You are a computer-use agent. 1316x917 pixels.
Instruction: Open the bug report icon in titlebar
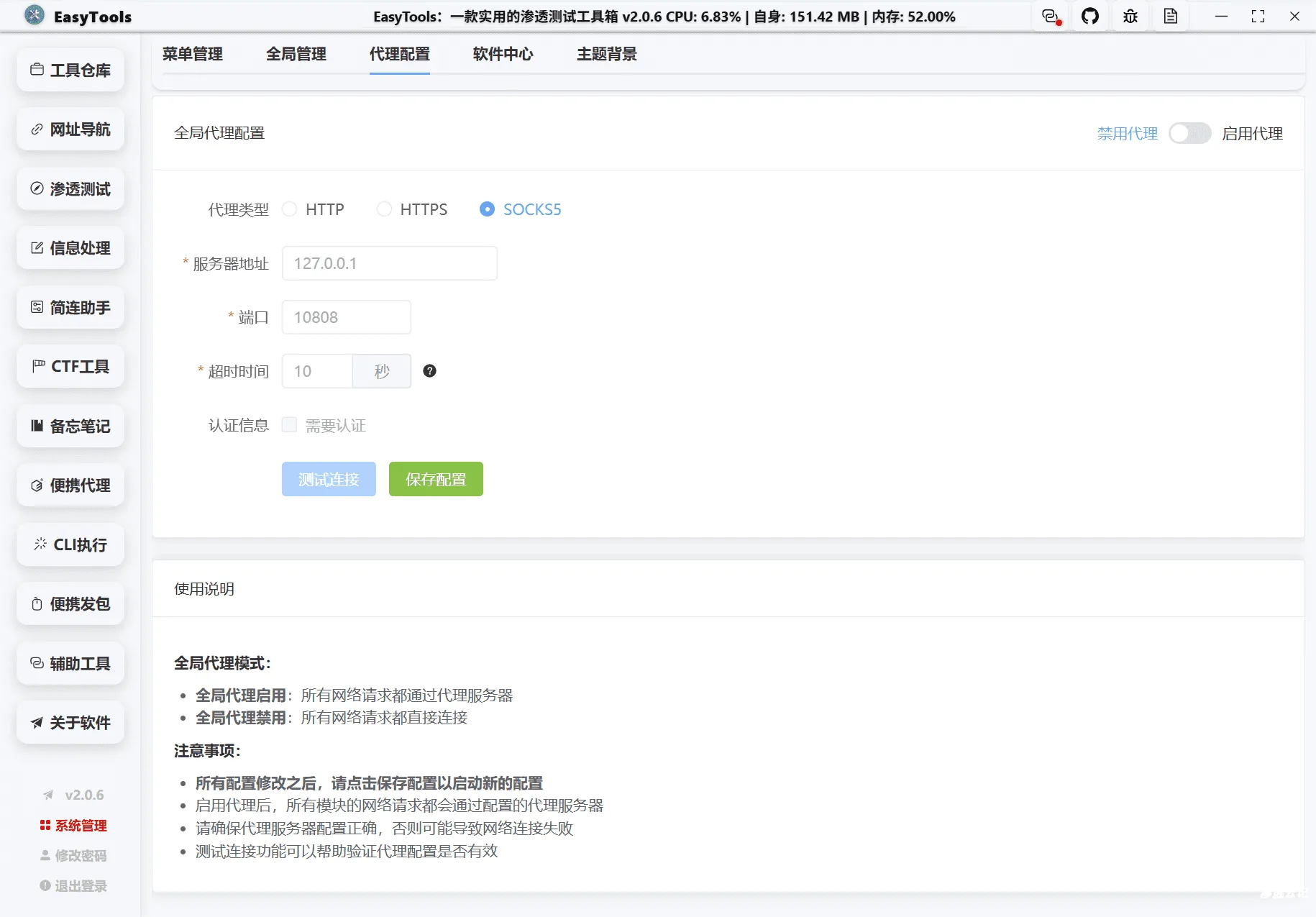1130,16
